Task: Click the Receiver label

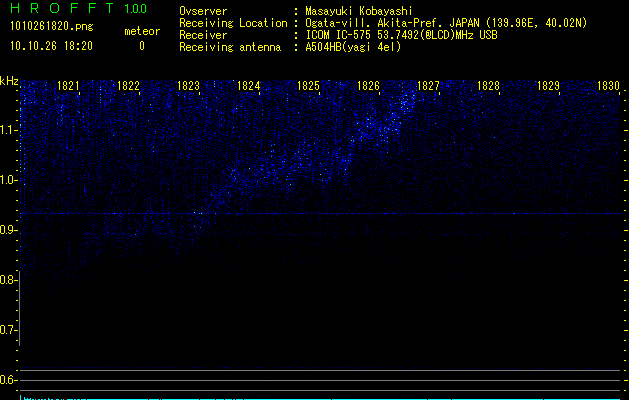Action: point(203,35)
